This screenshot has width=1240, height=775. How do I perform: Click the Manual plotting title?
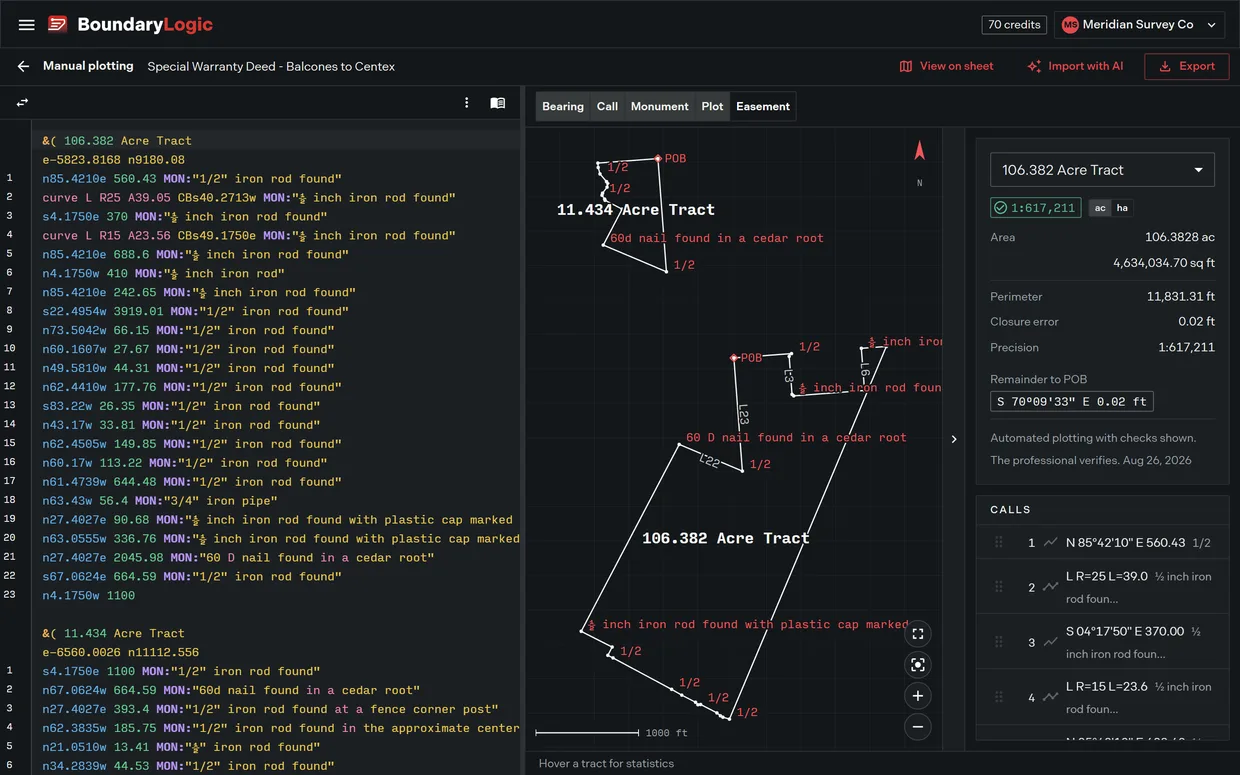(x=88, y=66)
